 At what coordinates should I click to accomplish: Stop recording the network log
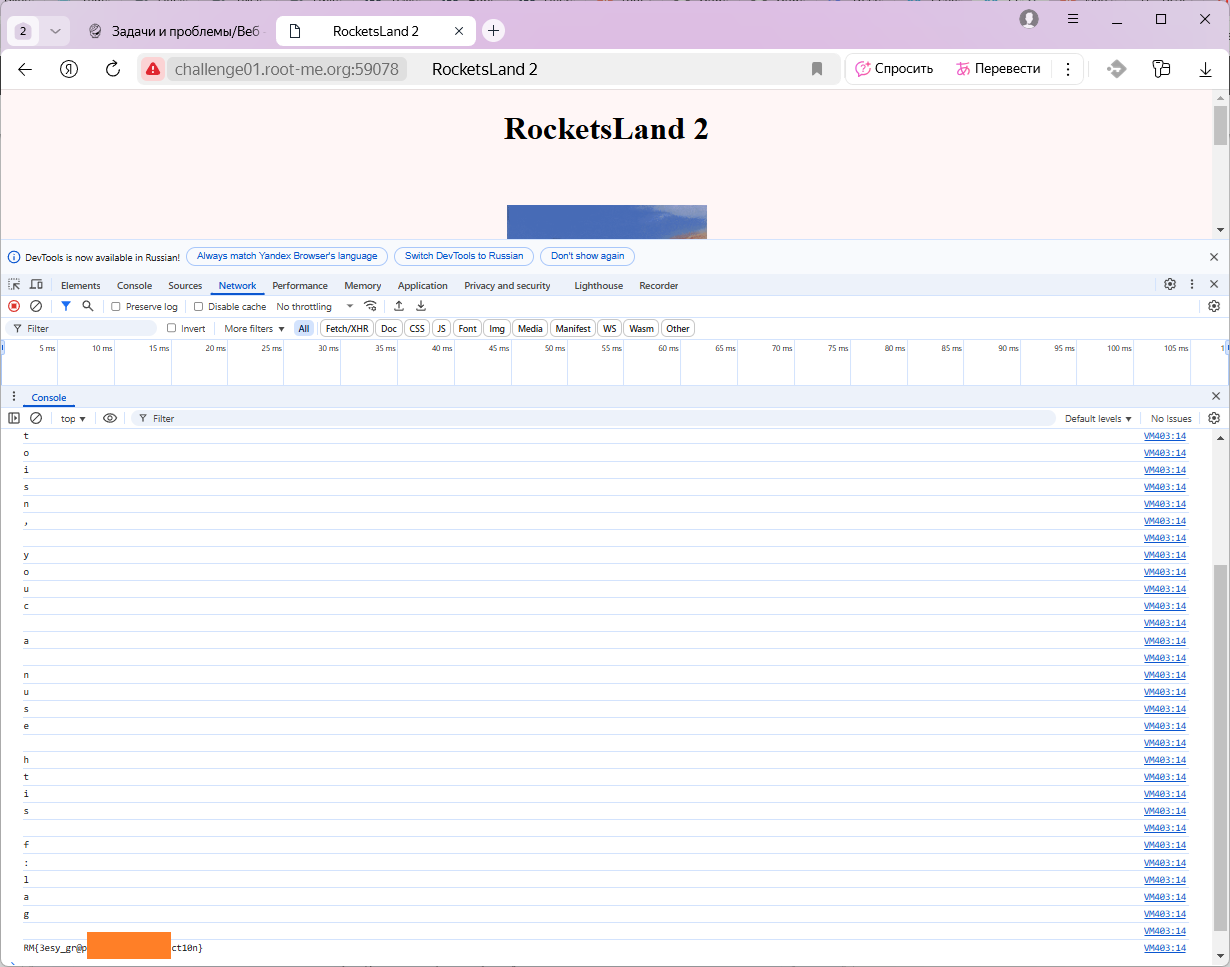coord(14,306)
